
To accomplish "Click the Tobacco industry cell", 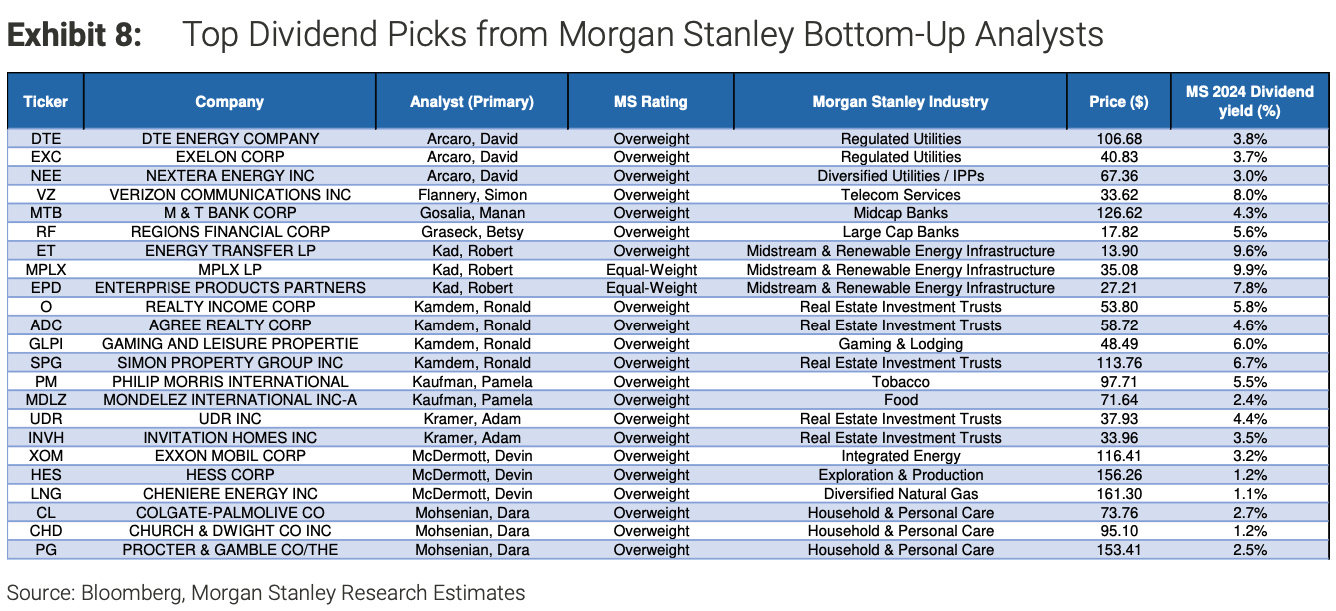I will [900, 382].
